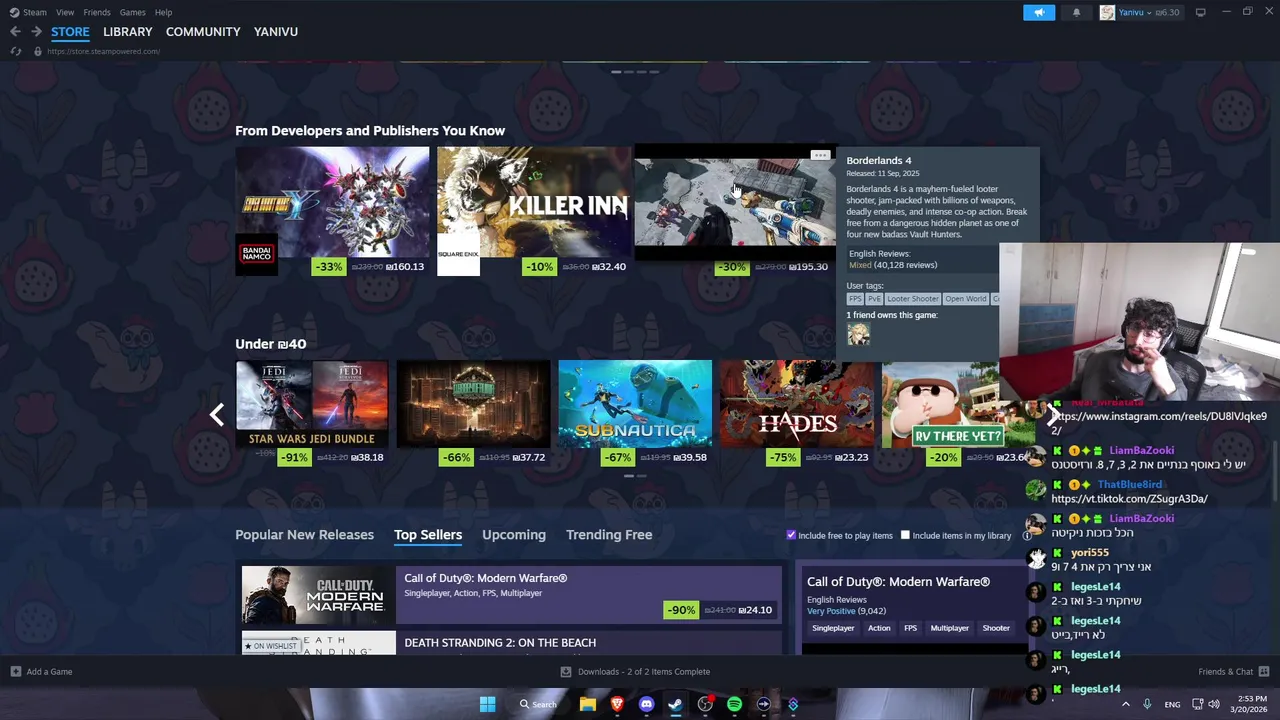The height and width of the screenshot is (720, 1280).
Task: Click the PvE user tag
Action: coord(874,299)
